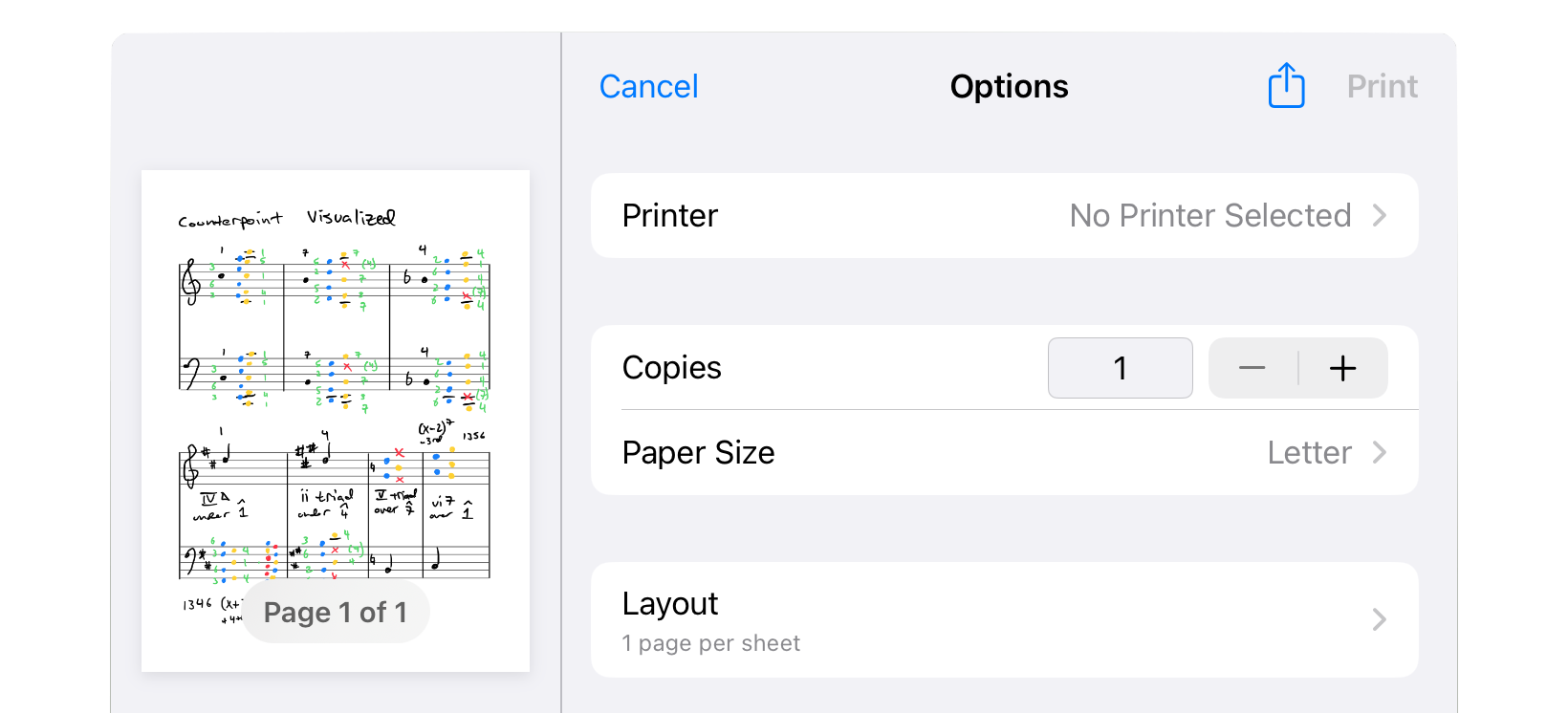Tap the '1 page per sheet' subtitle
This screenshot has width=1568, height=713.
[x=710, y=643]
